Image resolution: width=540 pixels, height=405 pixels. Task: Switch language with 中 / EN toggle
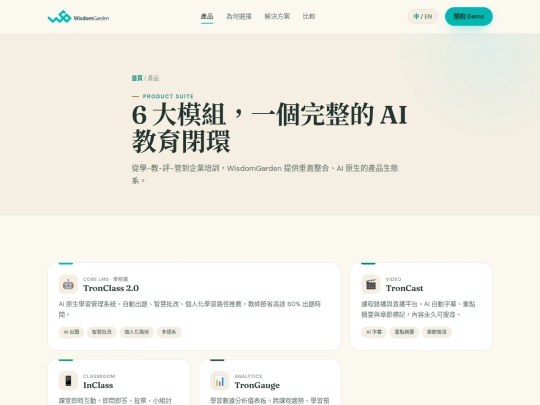[423, 17]
